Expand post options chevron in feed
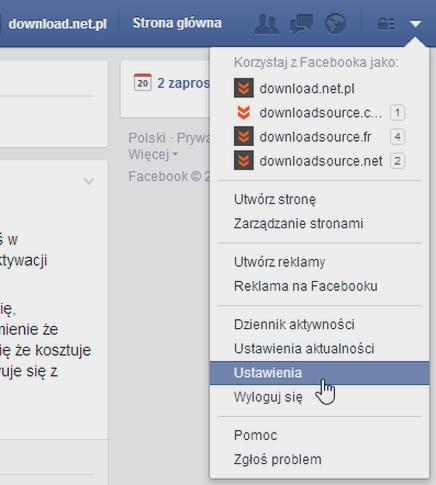The height and width of the screenshot is (485, 436). [x=89, y=181]
